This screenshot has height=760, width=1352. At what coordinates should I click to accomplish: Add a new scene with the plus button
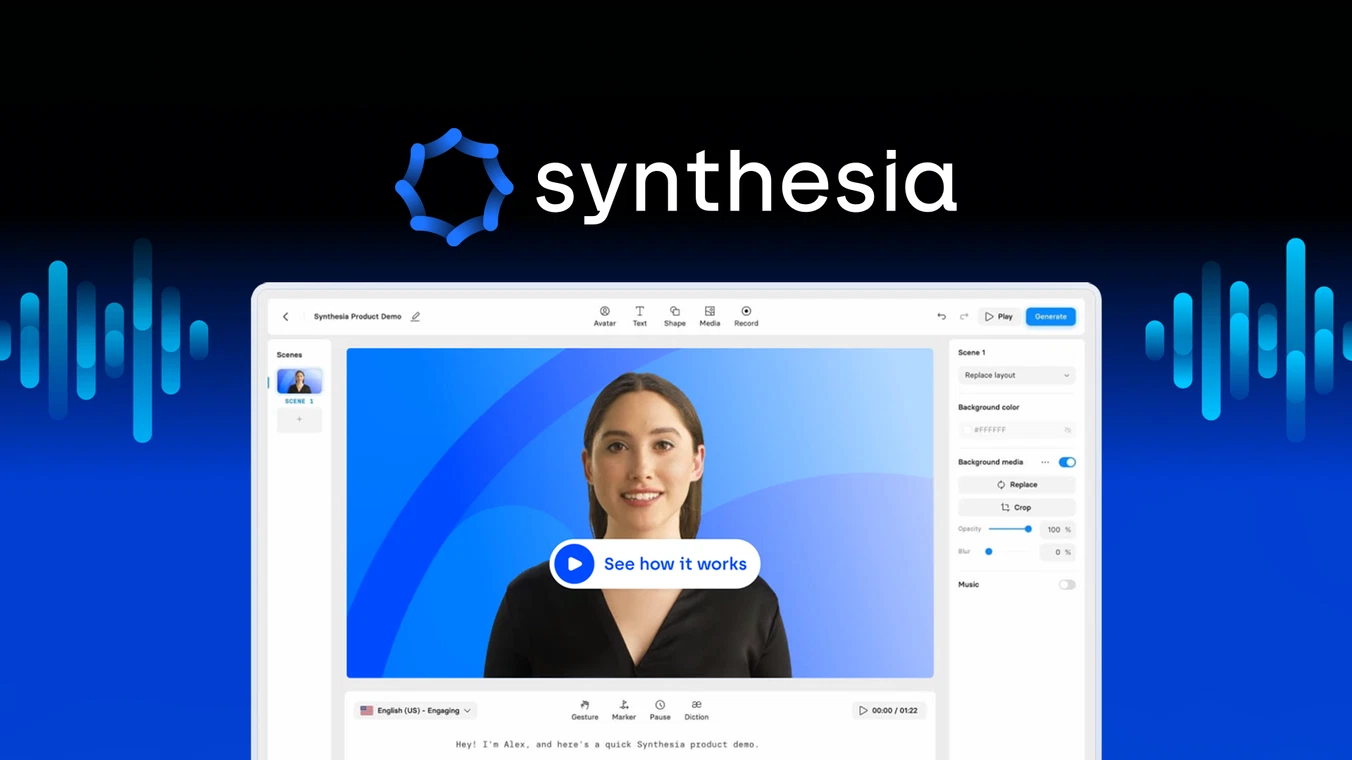point(298,419)
